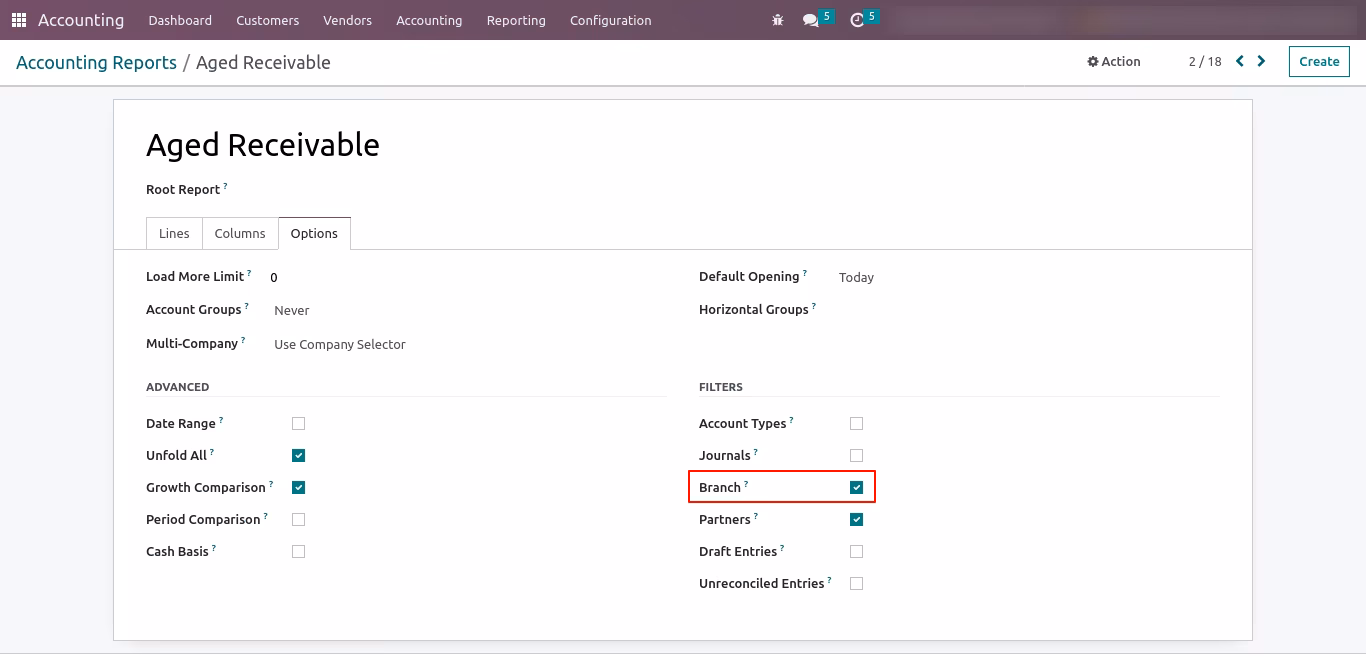Screen dimensions: 1366x656
Task: Click the Create button
Action: [x=1319, y=61]
